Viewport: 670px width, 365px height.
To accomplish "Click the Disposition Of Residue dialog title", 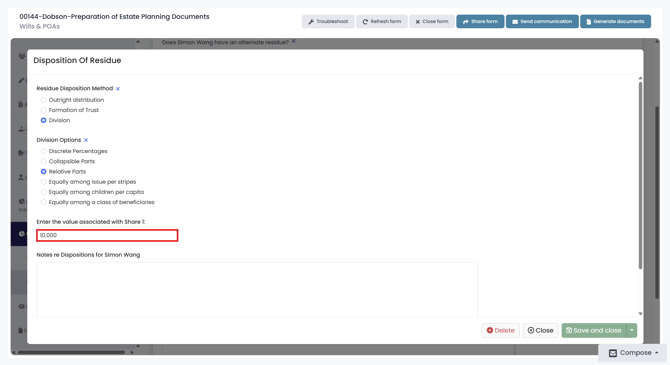I will click(77, 60).
